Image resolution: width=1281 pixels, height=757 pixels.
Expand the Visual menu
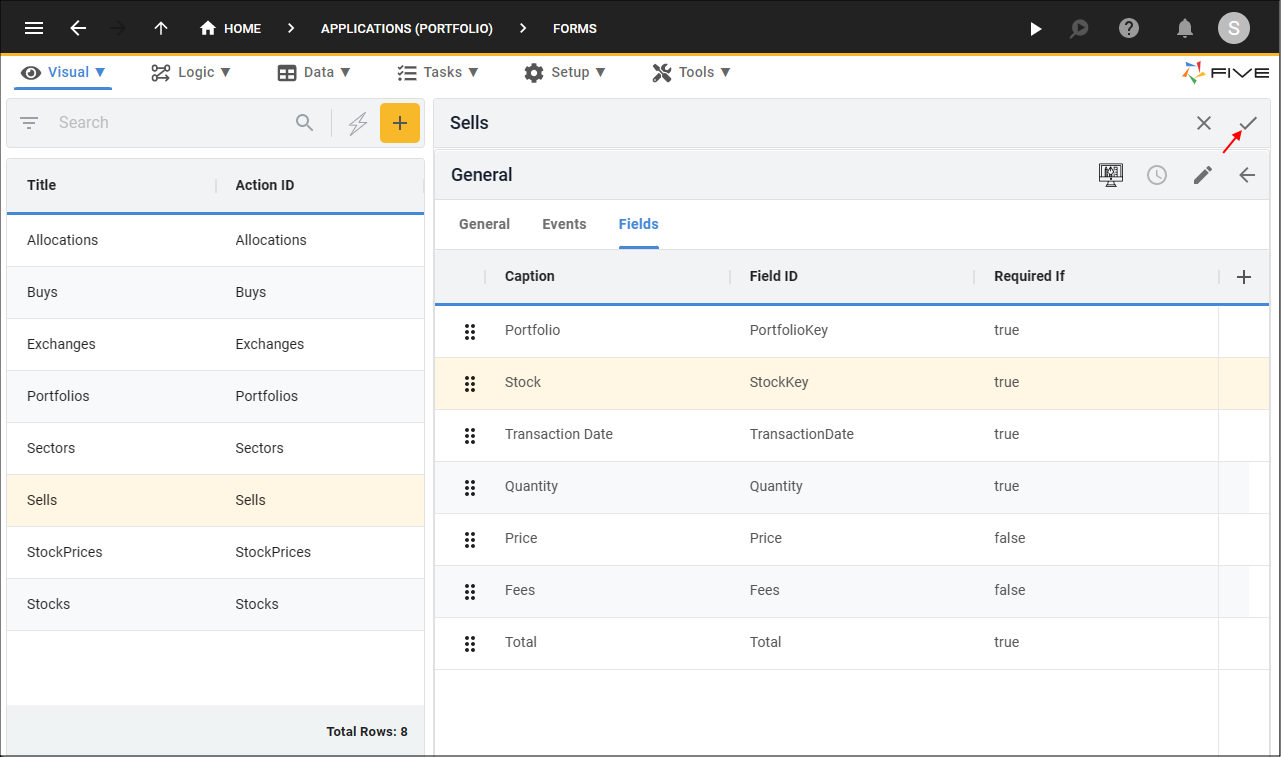click(64, 72)
